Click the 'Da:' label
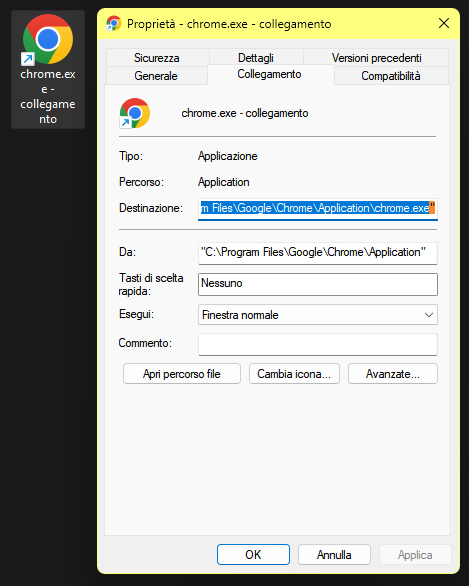Viewport: 469px width, 586px height. 127,252
